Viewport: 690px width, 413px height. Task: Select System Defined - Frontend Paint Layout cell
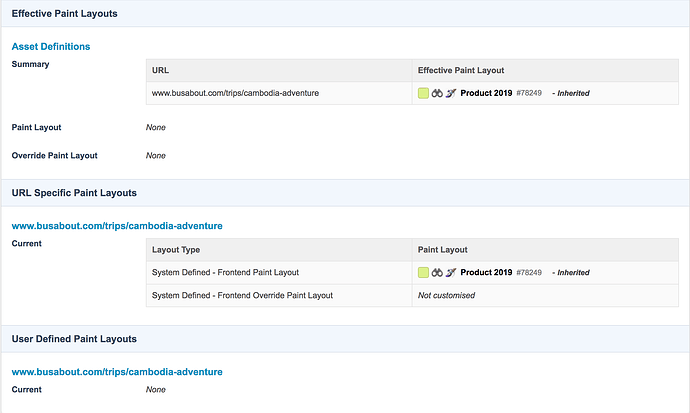[x=225, y=272]
